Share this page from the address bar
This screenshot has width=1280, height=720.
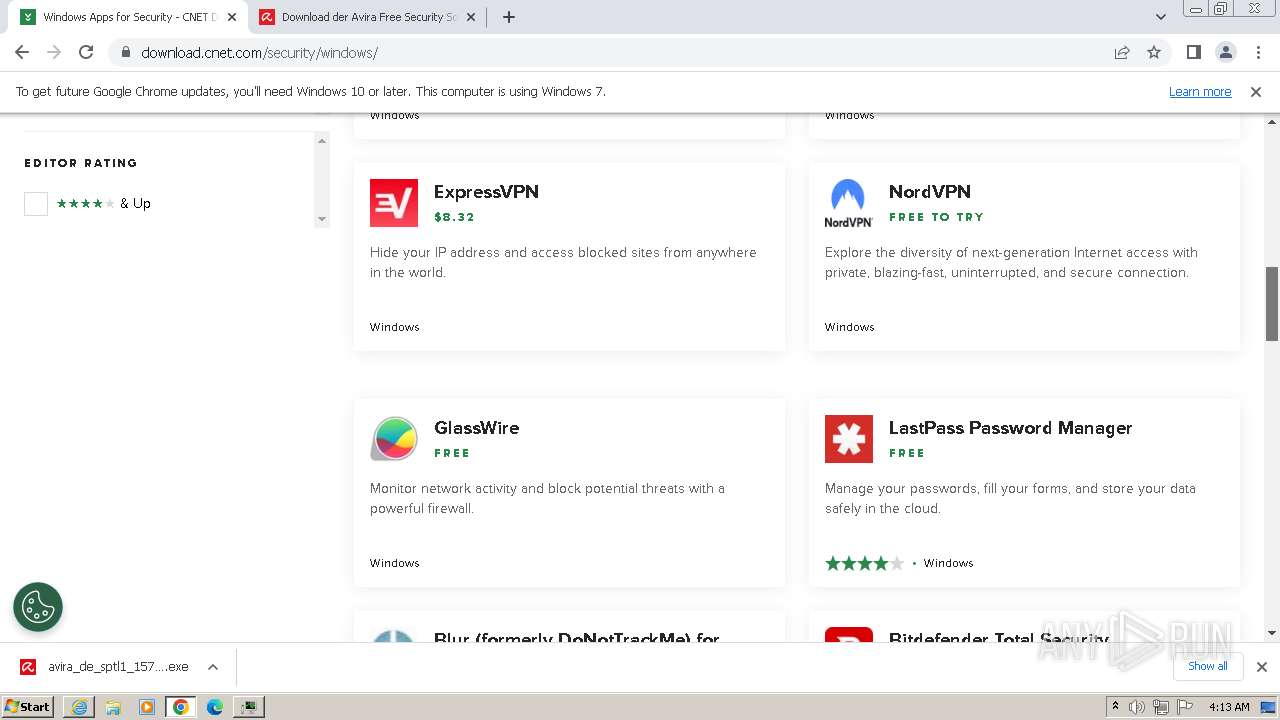tap(1122, 52)
